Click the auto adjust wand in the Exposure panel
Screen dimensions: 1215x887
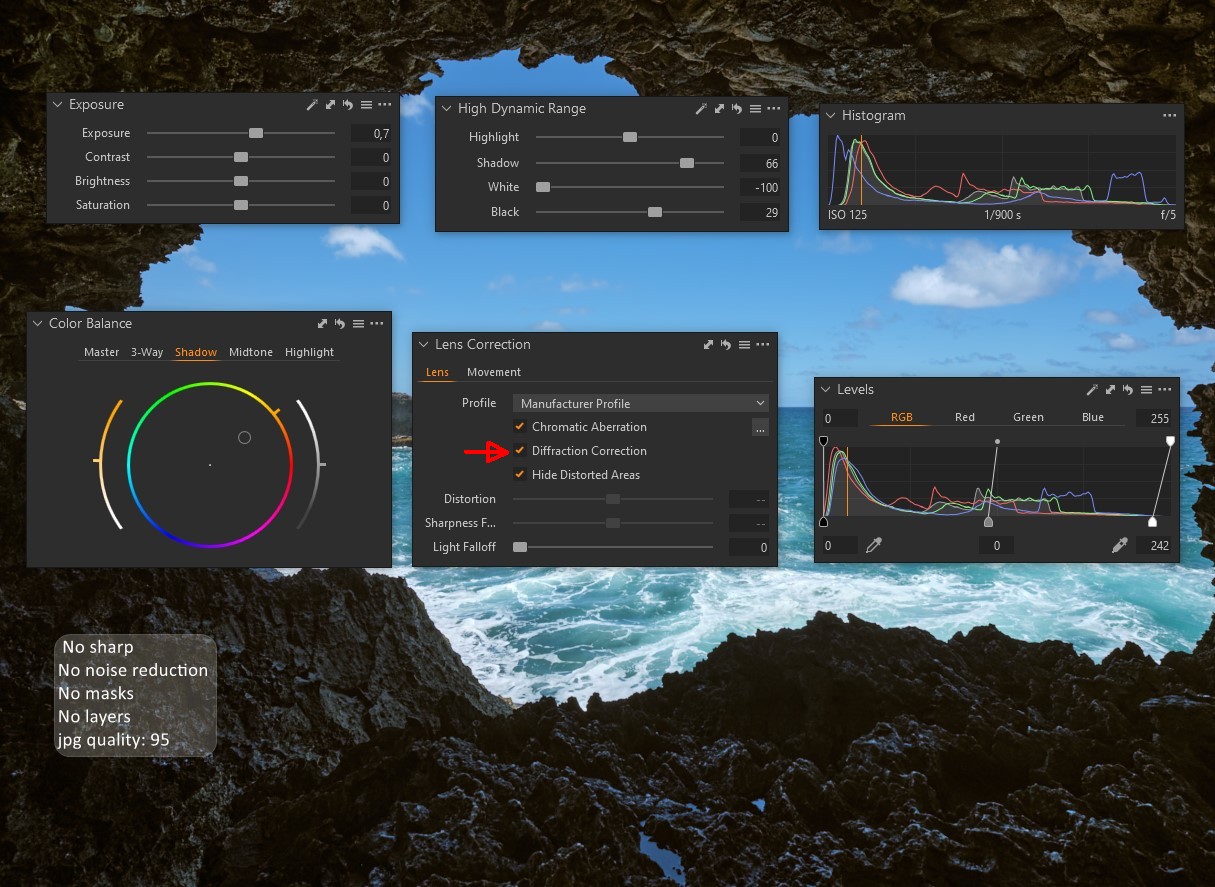(x=312, y=105)
